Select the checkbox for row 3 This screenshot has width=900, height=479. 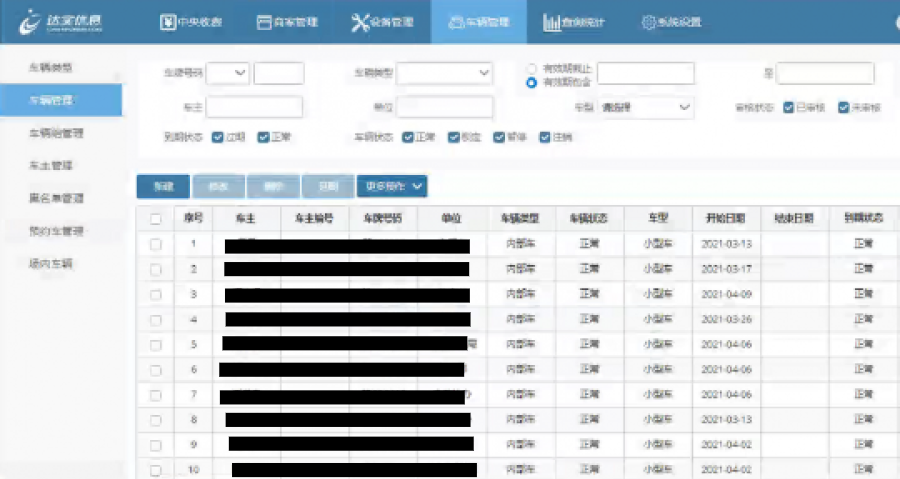(x=155, y=295)
